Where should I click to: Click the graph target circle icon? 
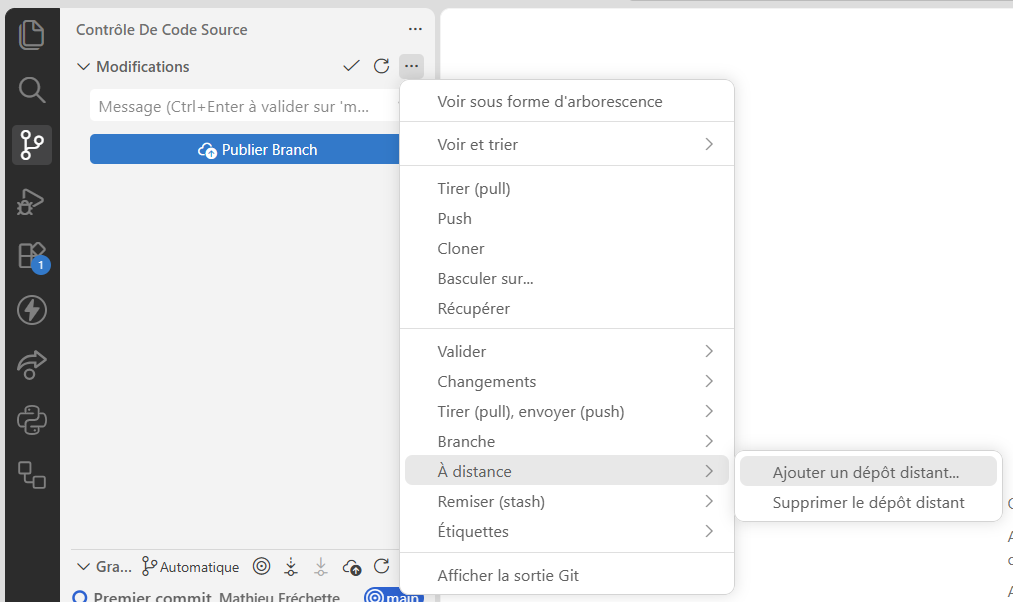click(261, 566)
